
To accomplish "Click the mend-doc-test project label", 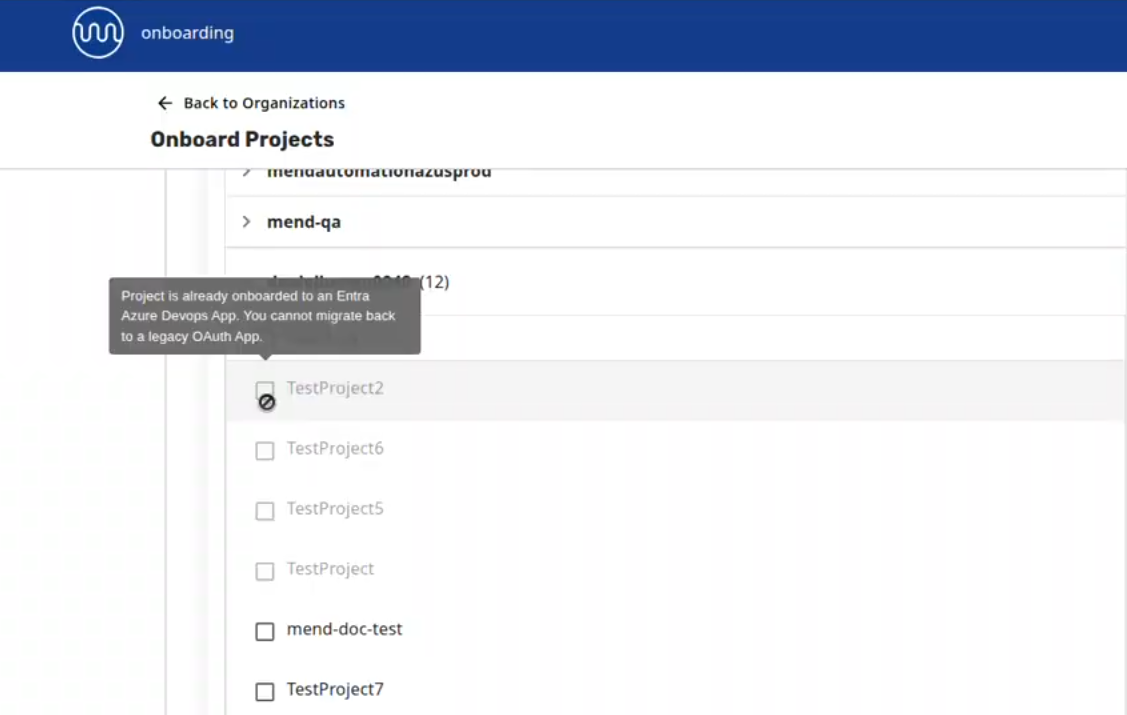I will pos(344,629).
